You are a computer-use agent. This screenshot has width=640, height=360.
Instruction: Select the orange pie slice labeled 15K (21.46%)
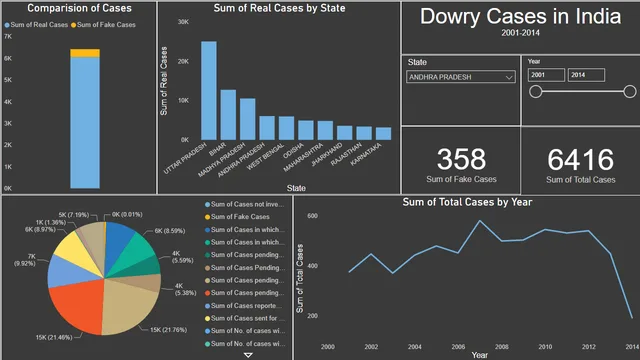pyautogui.click(x=78, y=306)
